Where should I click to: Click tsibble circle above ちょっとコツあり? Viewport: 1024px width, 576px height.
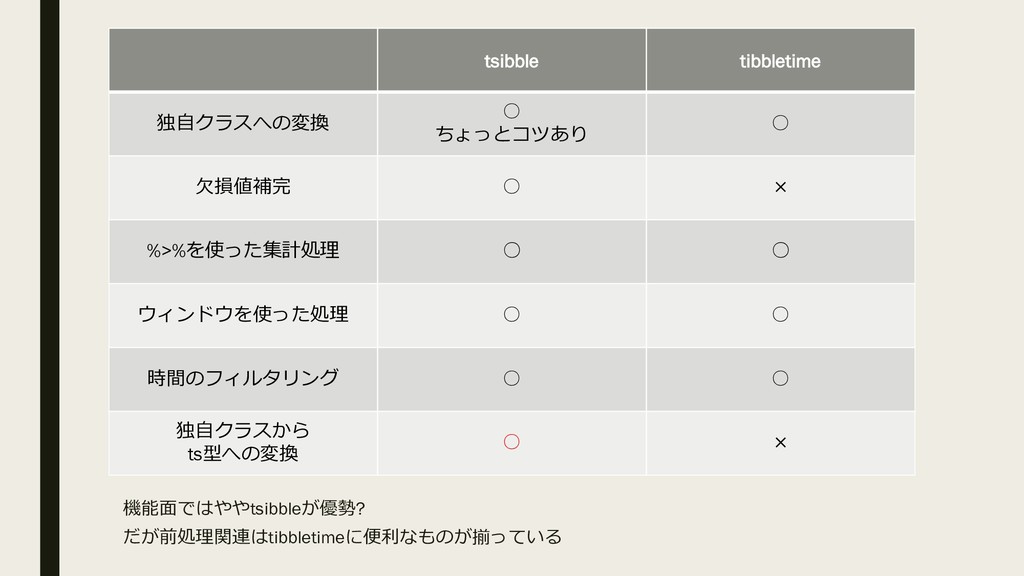coord(512,111)
